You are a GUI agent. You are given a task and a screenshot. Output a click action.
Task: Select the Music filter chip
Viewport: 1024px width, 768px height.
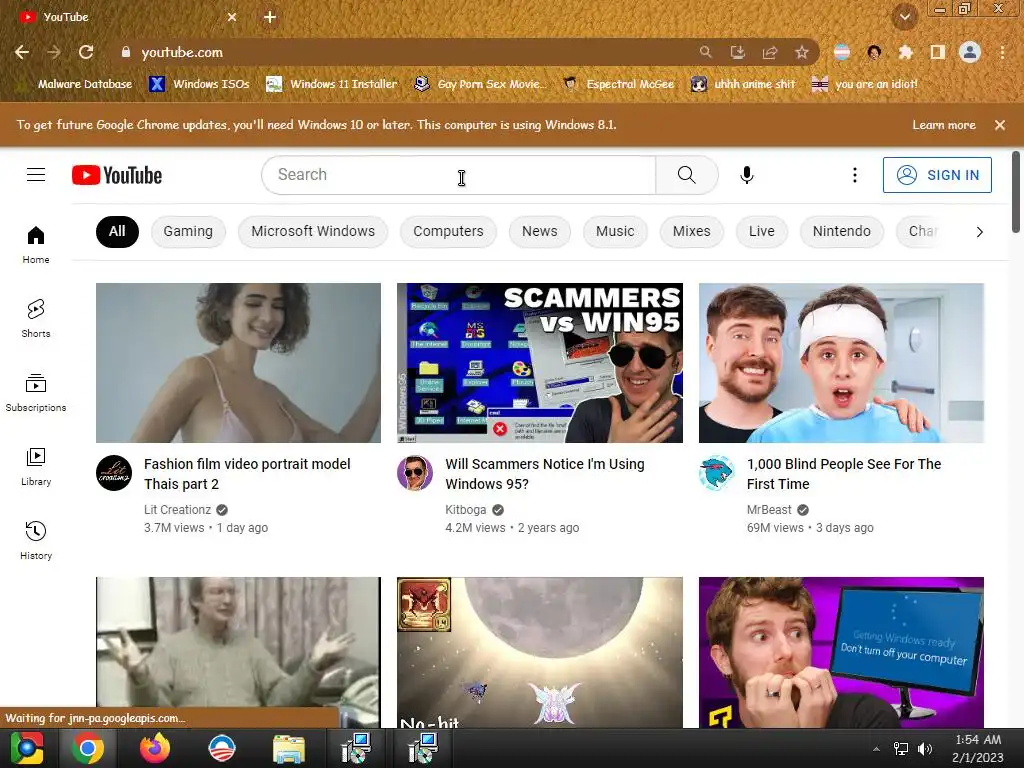coord(615,232)
